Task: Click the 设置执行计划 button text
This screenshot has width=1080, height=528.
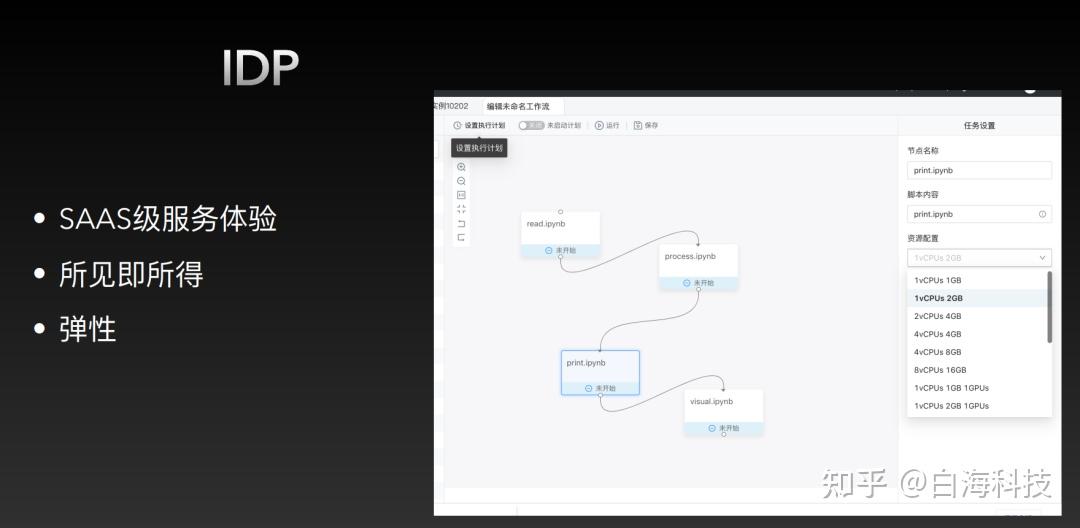Action: 485,125
